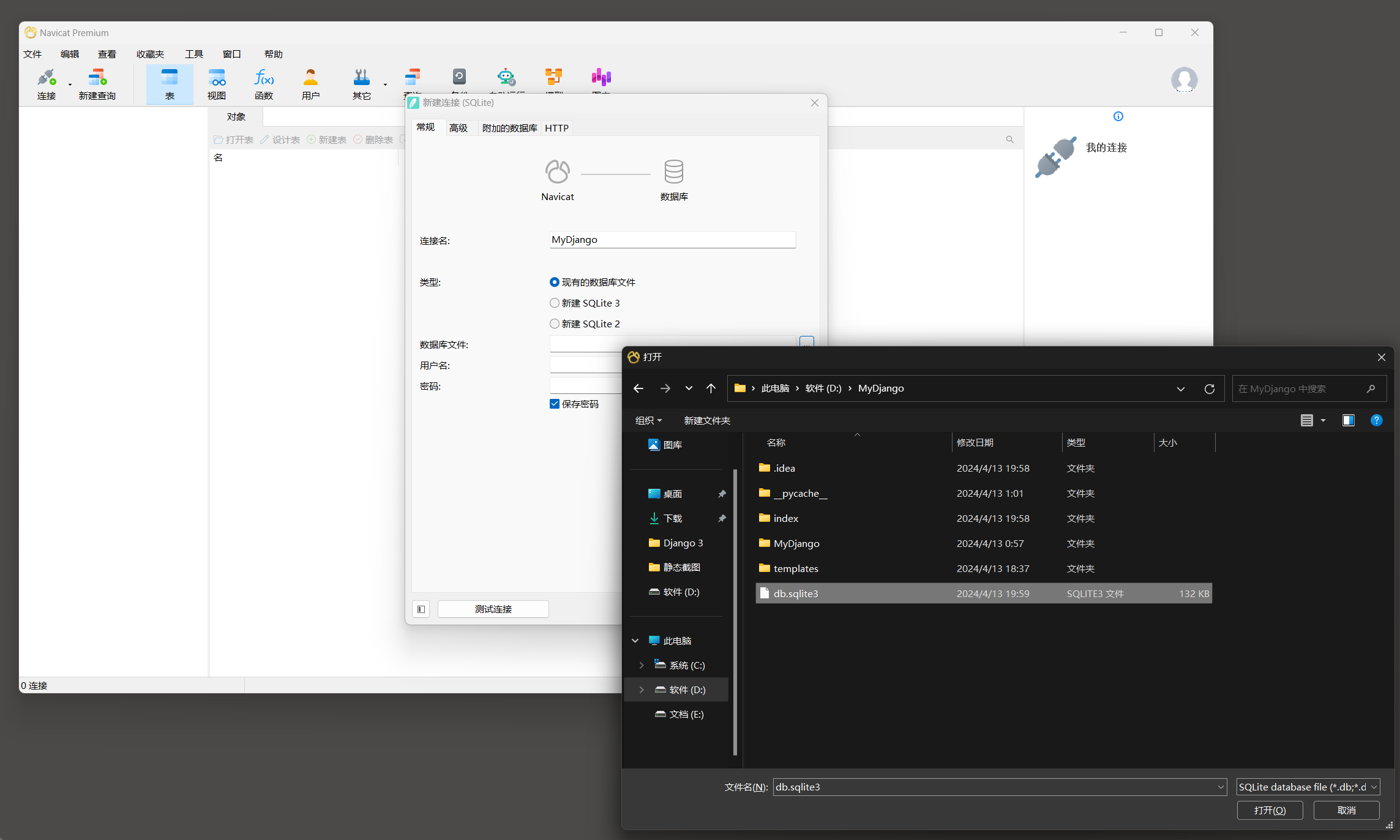Go back in the Open dialog

pos(638,388)
